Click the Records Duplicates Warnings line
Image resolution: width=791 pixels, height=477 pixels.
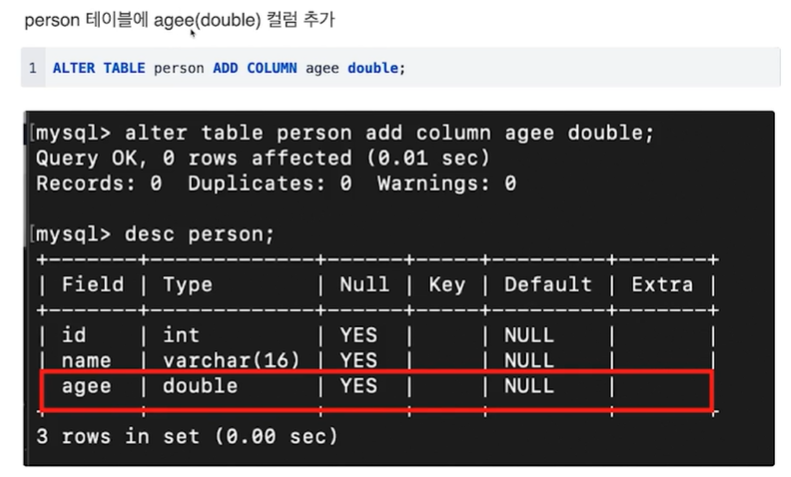pos(276,184)
